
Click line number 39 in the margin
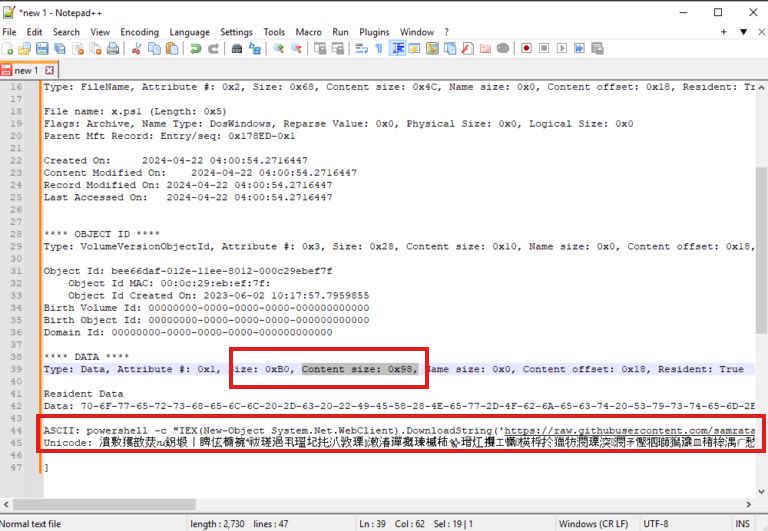[16, 369]
